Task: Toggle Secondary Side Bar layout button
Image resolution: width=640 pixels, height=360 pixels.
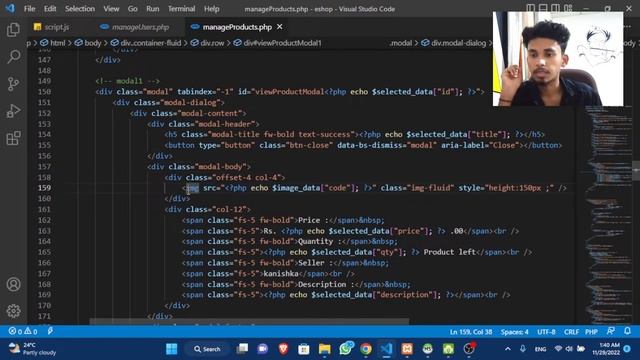Action: point(556,9)
